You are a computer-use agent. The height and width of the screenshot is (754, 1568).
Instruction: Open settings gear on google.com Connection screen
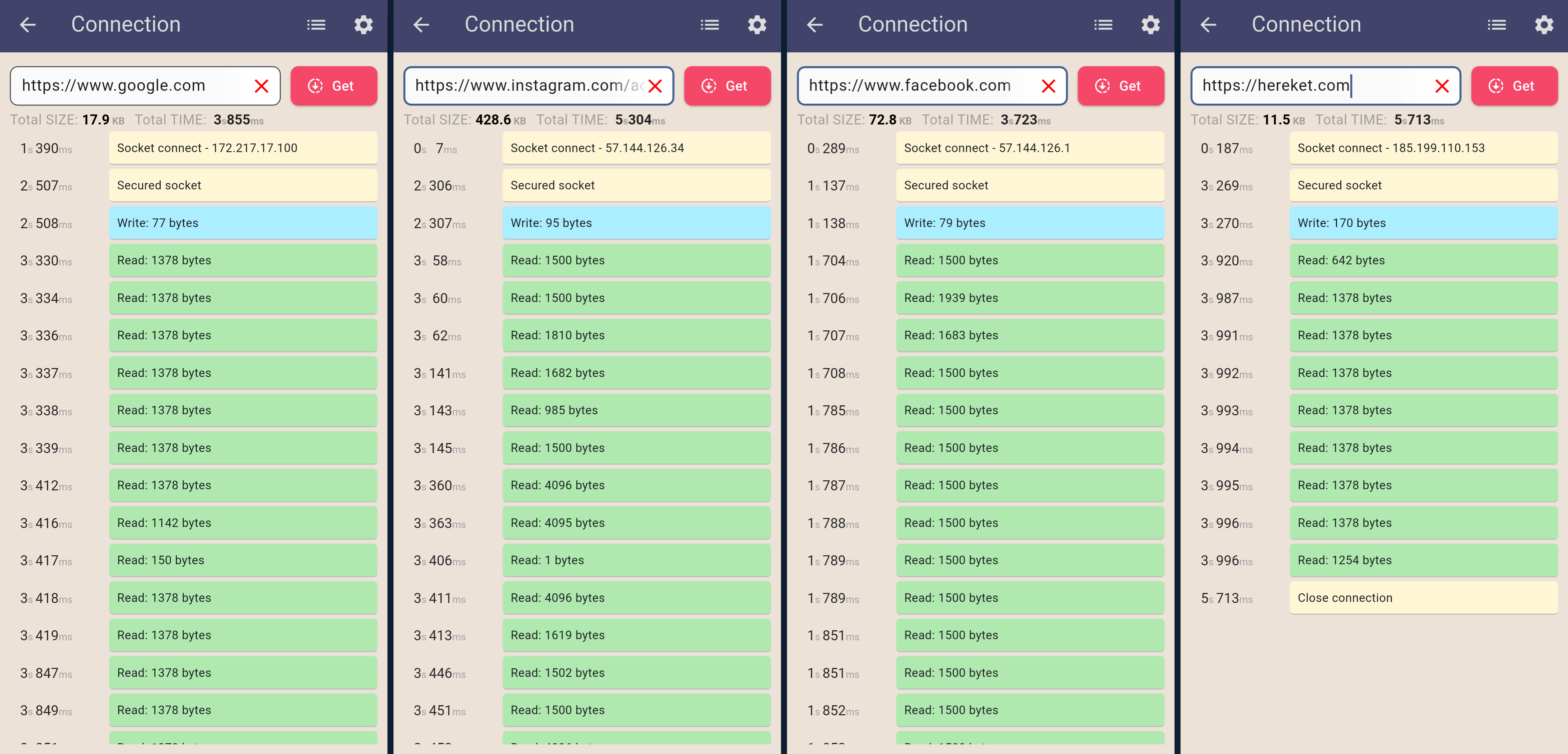click(x=363, y=25)
